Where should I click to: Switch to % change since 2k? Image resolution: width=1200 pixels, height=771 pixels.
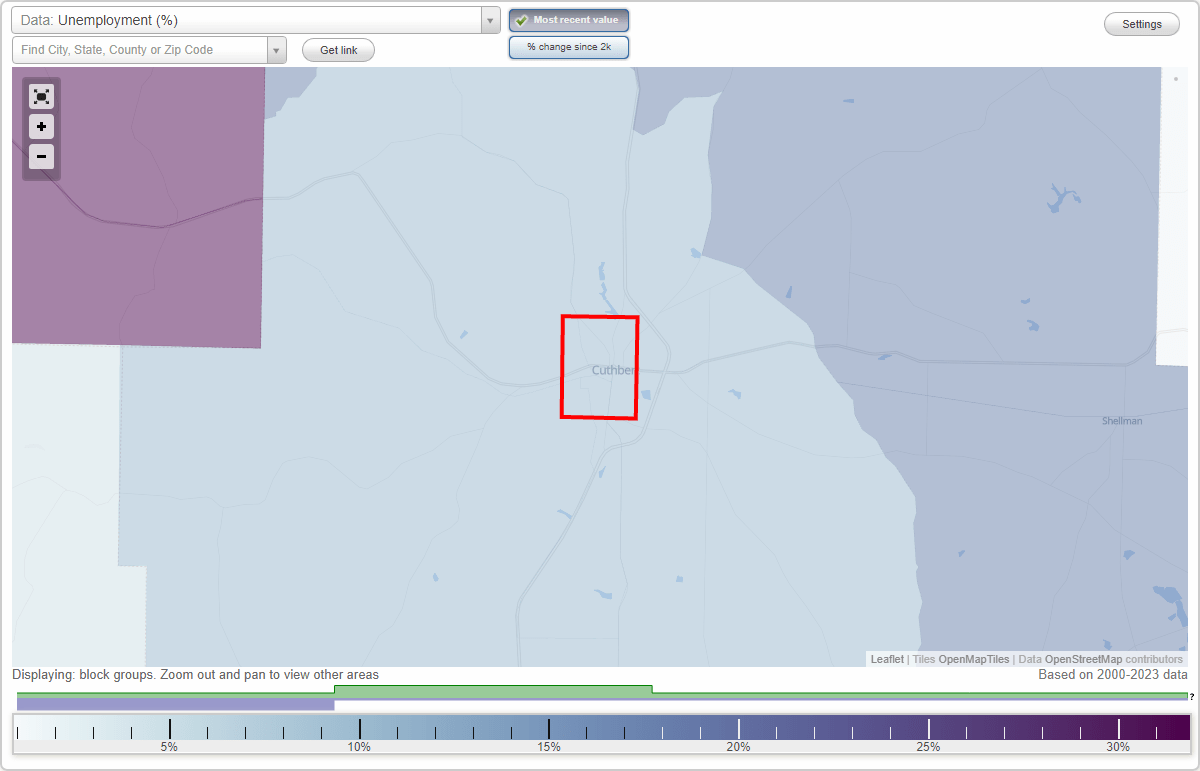(x=569, y=47)
